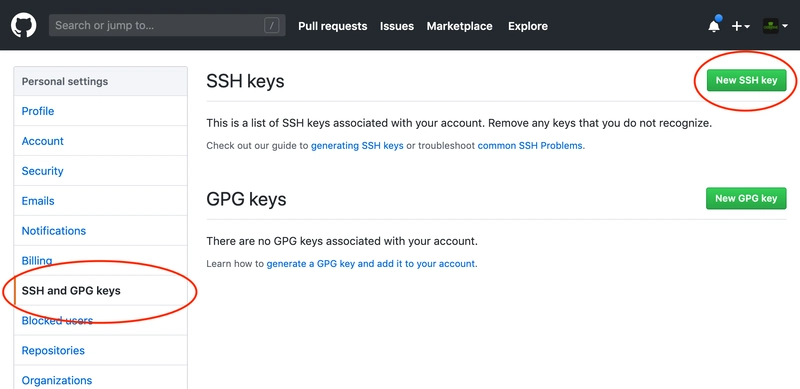Open Repositories settings
The image size is (800, 389).
pos(101,351)
